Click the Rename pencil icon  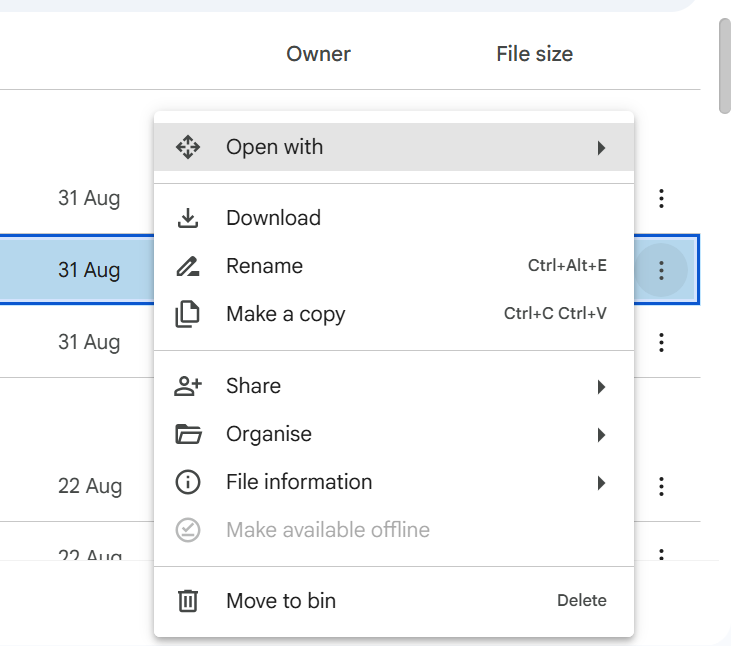tap(187, 266)
